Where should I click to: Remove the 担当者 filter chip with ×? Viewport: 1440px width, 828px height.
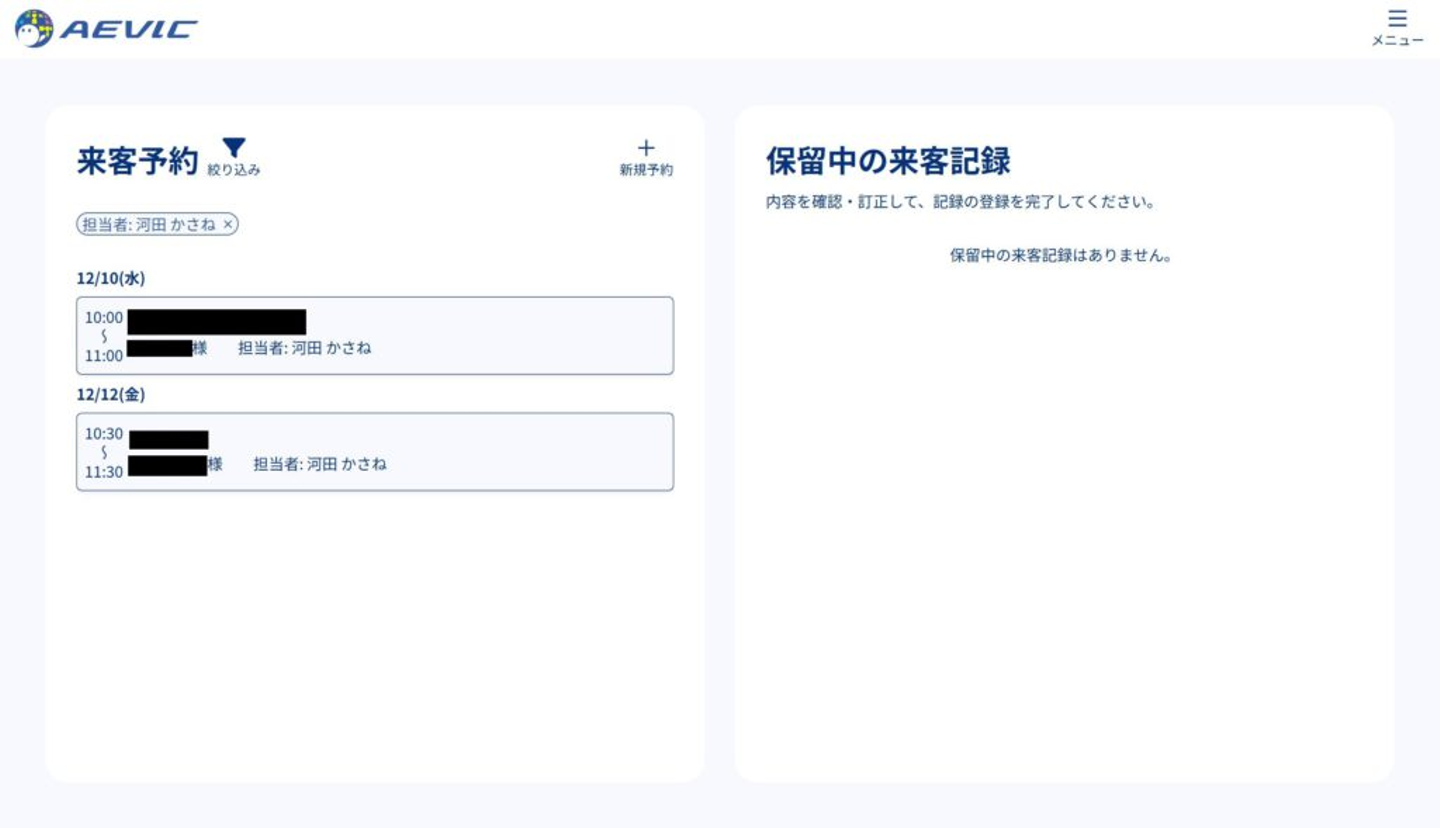point(228,225)
